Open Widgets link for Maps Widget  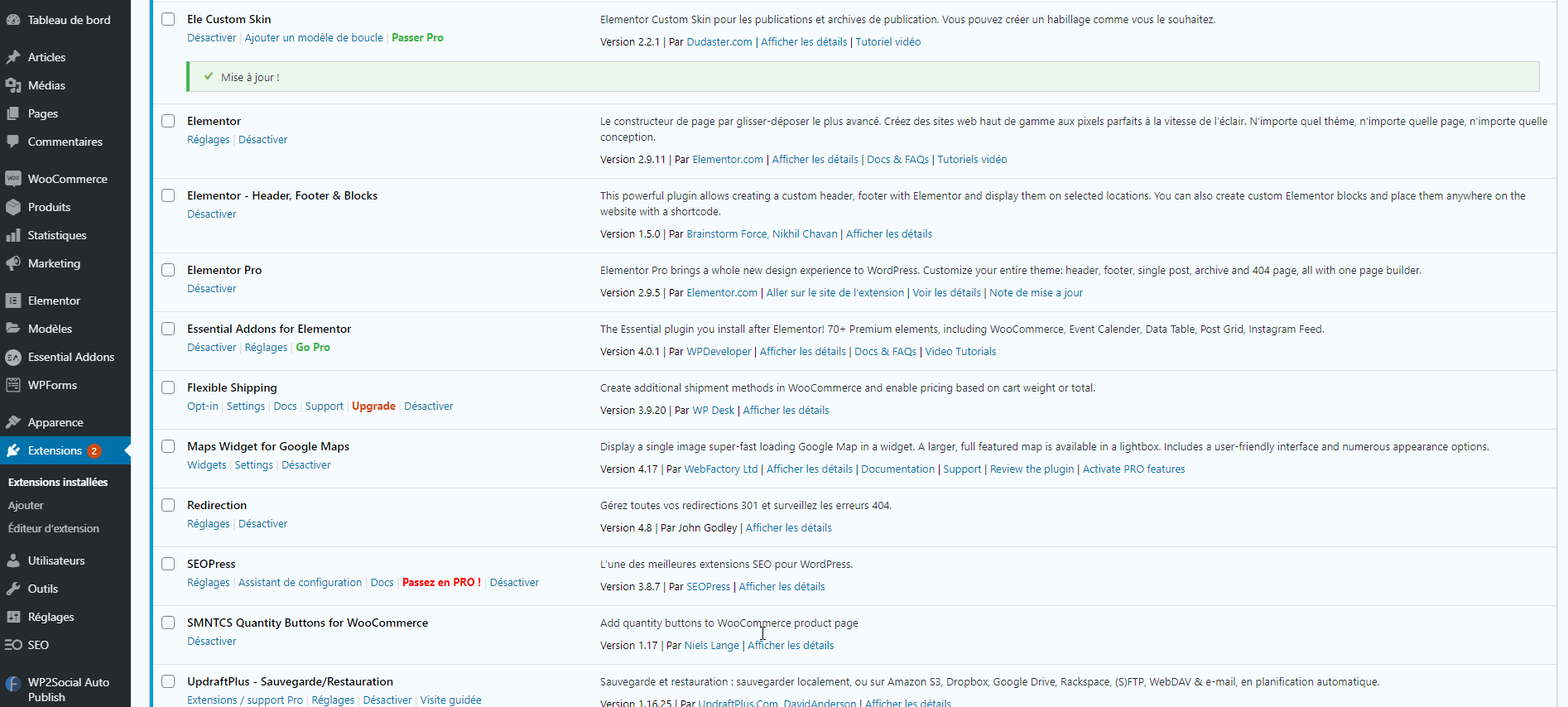207,465
